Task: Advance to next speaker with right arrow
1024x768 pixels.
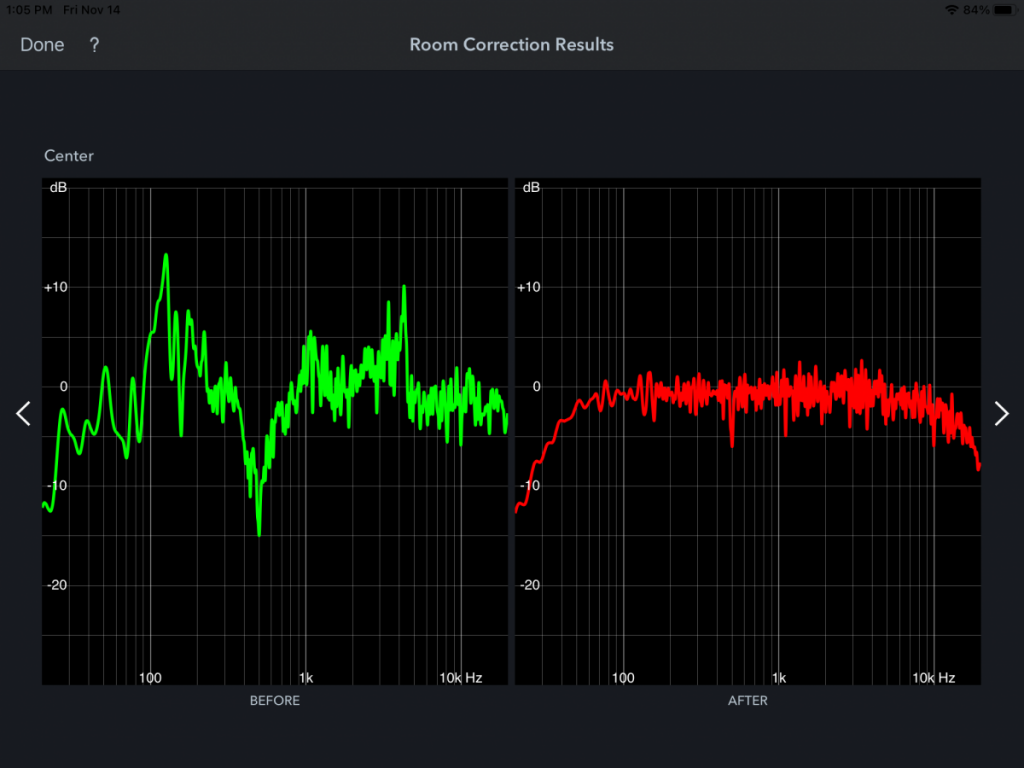Action: (1001, 414)
